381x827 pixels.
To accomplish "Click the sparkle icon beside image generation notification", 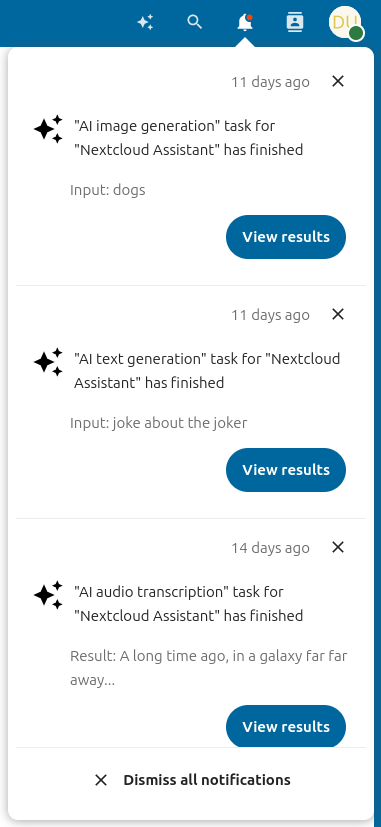I will pyautogui.click(x=48, y=129).
